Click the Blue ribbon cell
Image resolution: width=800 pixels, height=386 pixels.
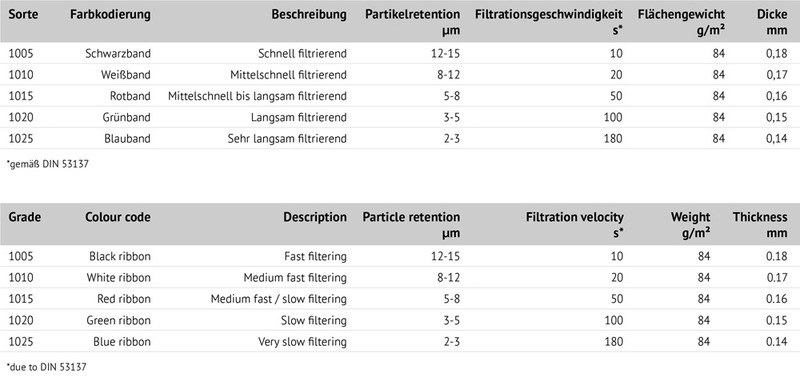[x=122, y=342]
